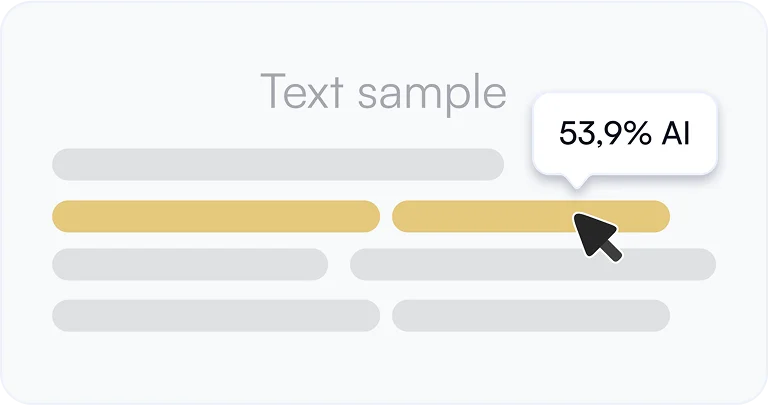Select the left gray bar in bottom row
The image size is (768, 405).
215,315
